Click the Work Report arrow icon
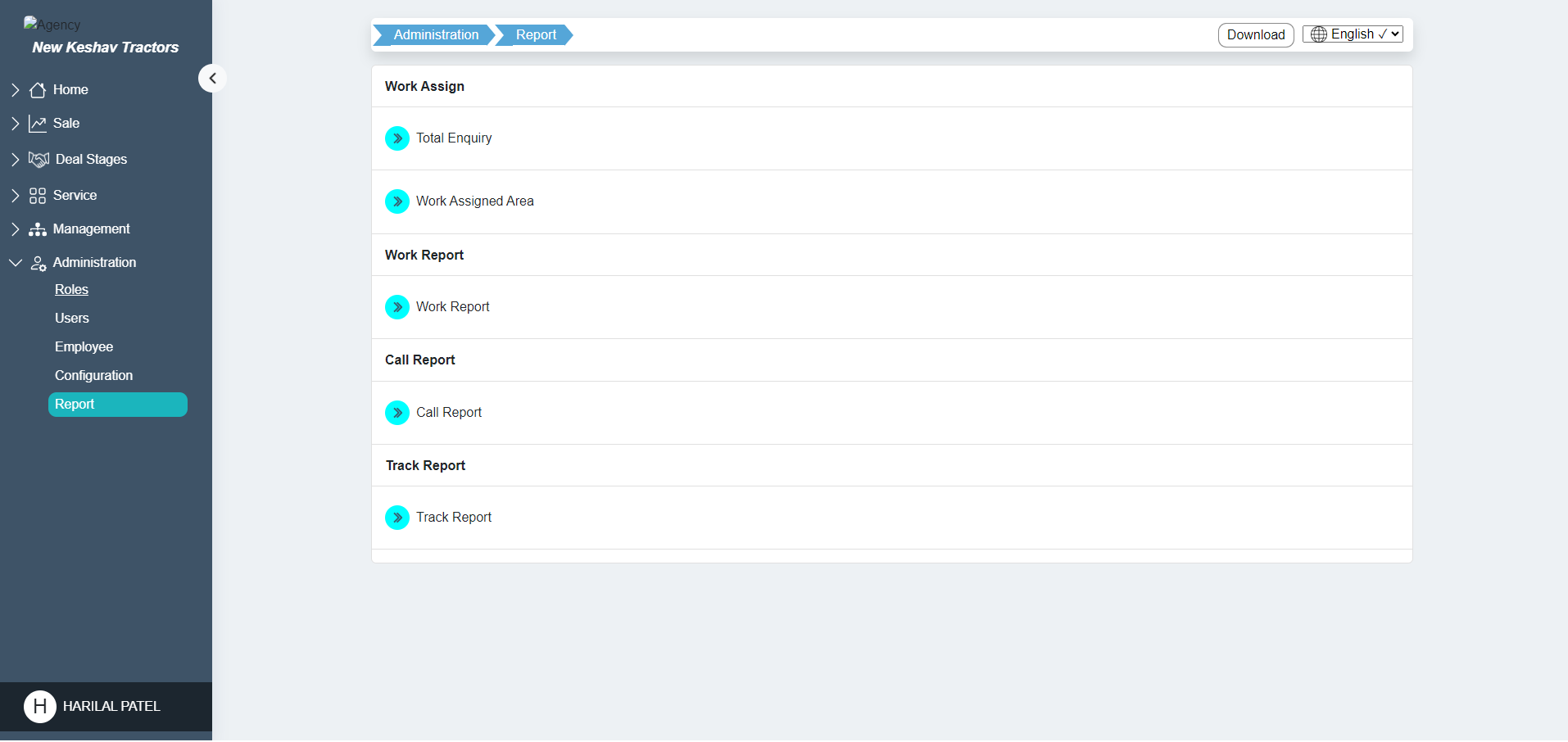This screenshot has width=1568, height=742. click(397, 307)
